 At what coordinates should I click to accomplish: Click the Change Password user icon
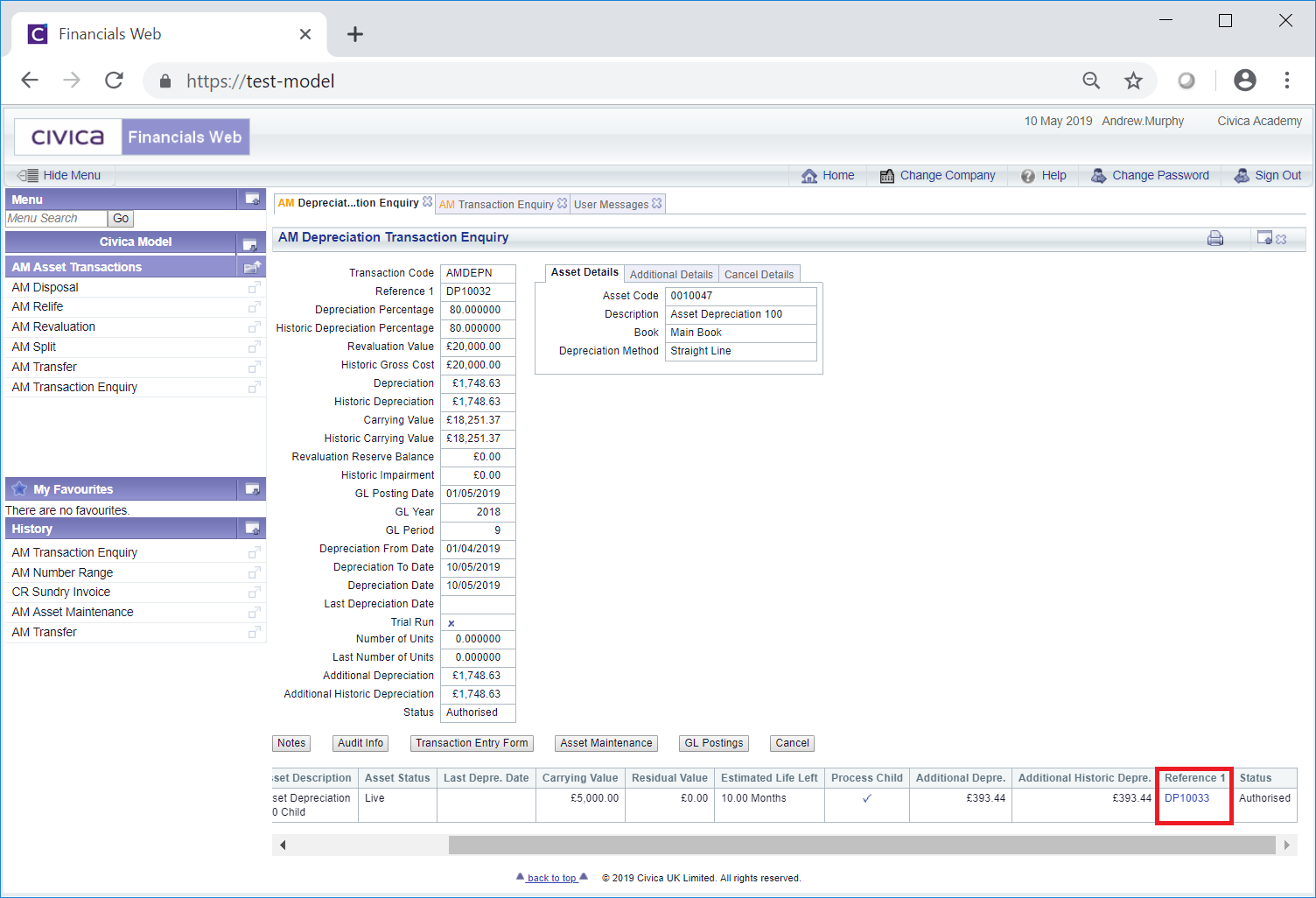tap(1098, 176)
